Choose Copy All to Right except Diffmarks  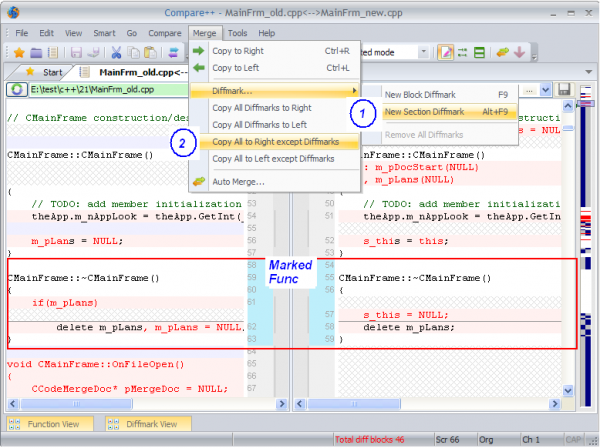273,142
